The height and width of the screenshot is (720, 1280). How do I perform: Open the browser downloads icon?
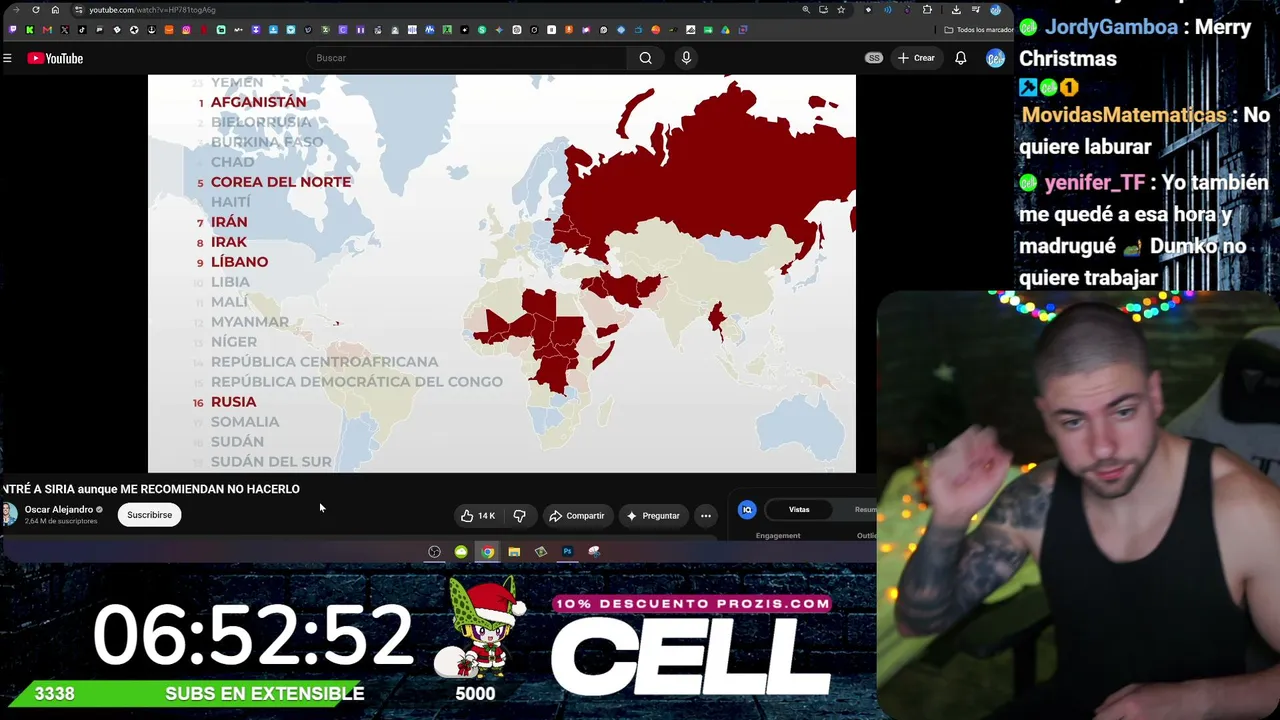(x=956, y=10)
